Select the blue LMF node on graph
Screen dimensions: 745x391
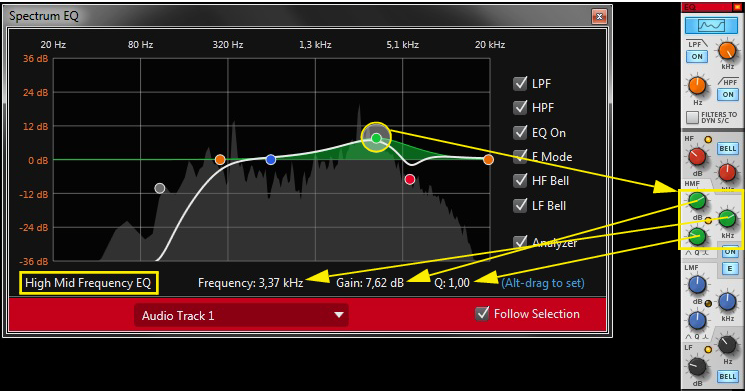pyautogui.click(x=271, y=160)
